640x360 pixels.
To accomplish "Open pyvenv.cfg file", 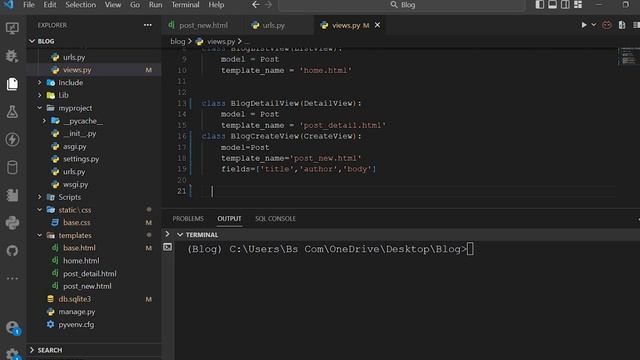I will pyautogui.click(x=76, y=324).
